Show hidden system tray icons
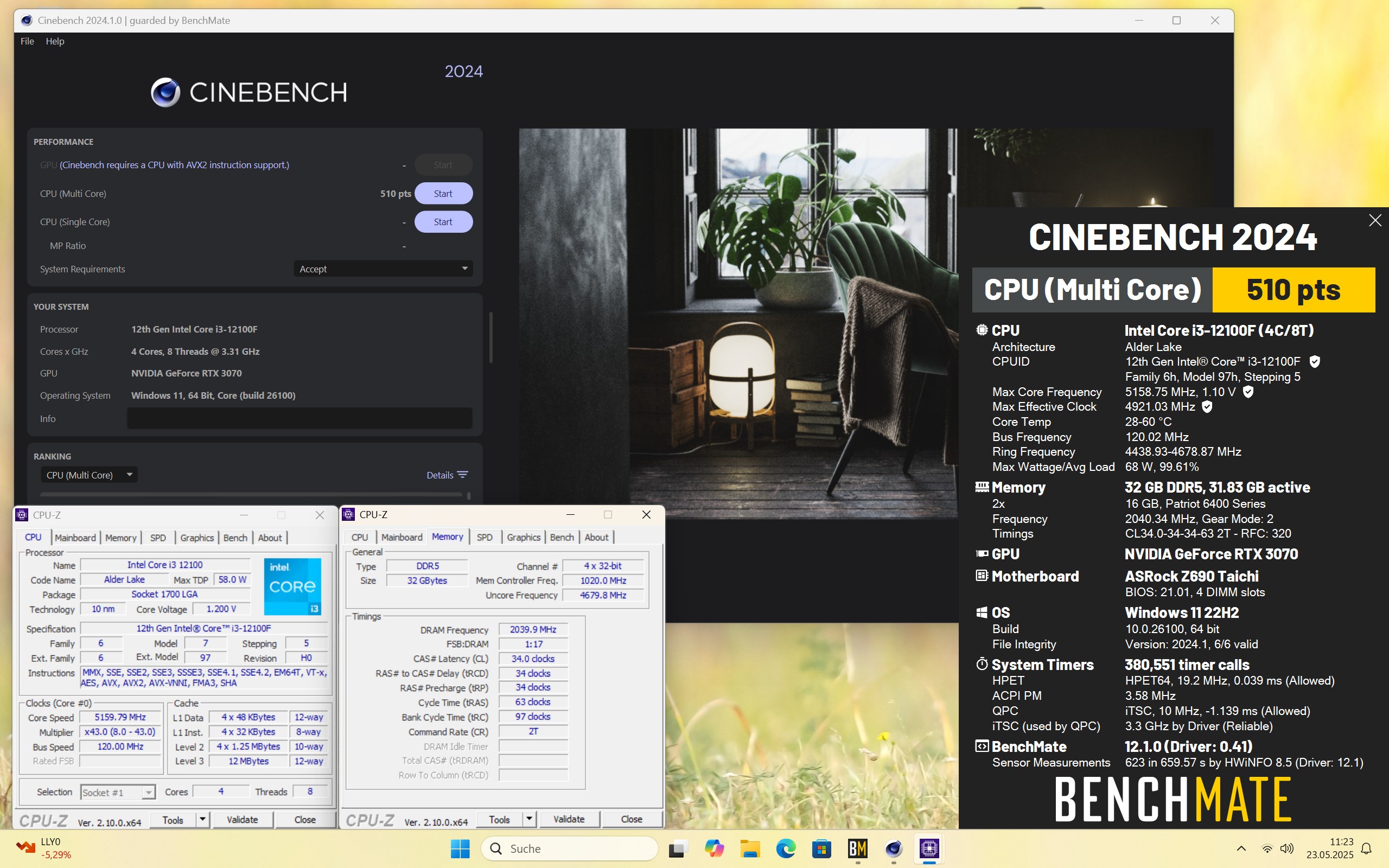 pos(1241,848)
